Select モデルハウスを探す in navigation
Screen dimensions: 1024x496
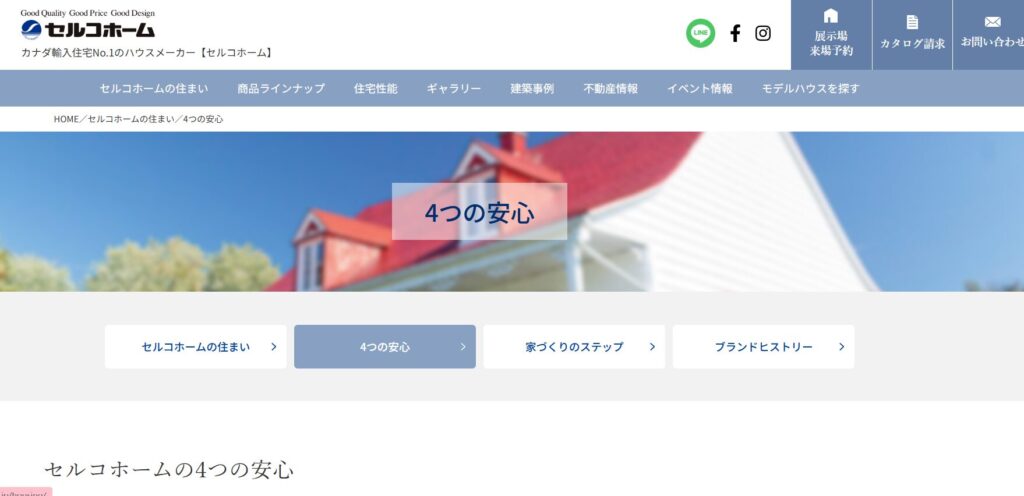(x=810, y=89)
